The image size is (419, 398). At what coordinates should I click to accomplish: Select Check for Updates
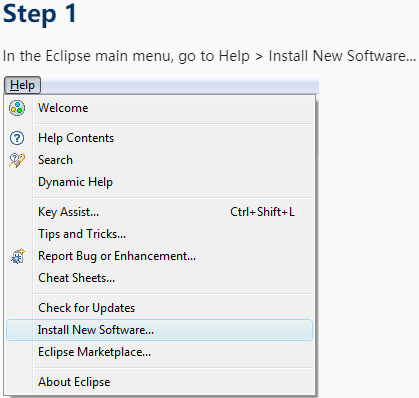[160, 308]
